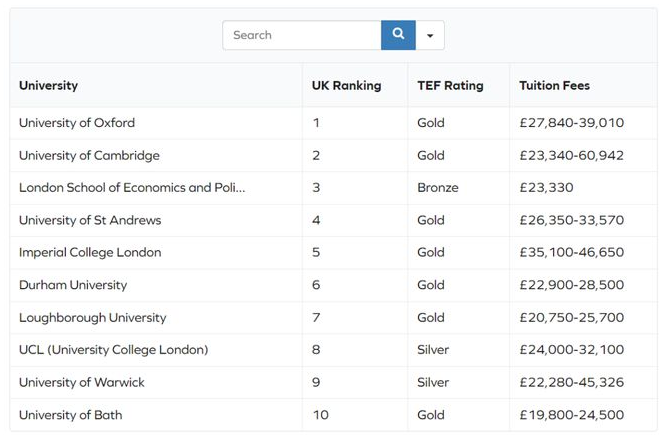
Task: Click the Bronze TEF rating cell
Action: pyautogui.click(x=438, y=188)
